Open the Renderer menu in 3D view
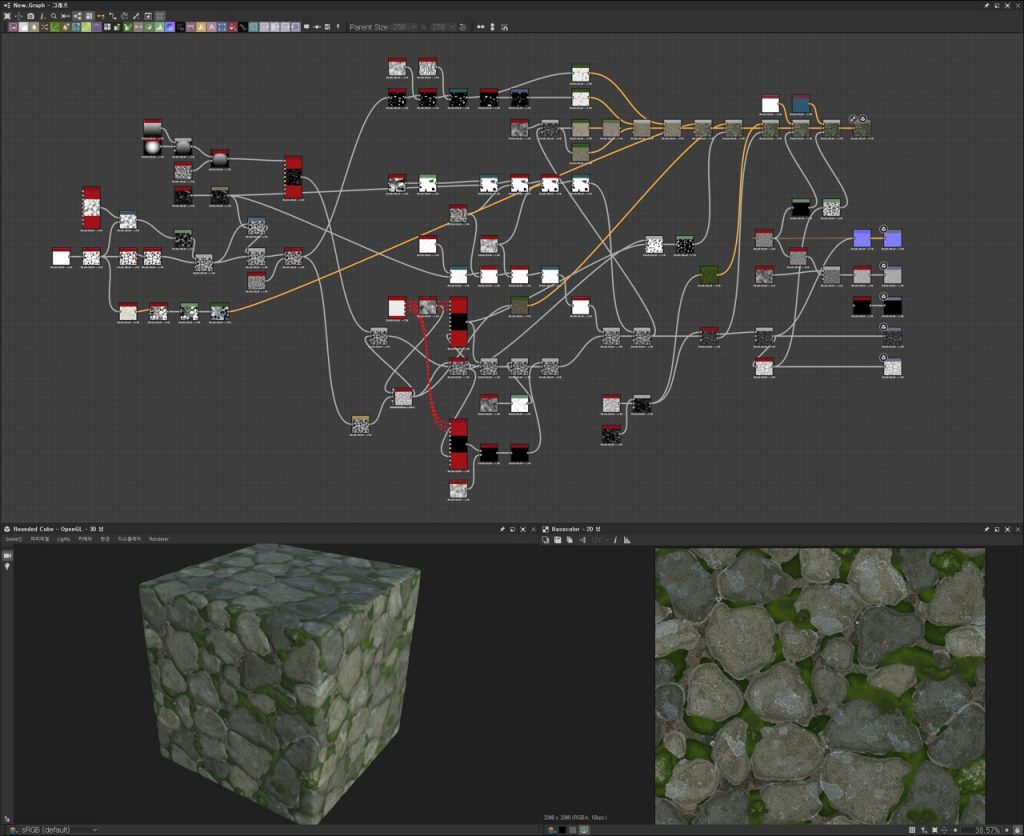The width and height of the screenshot is (1024, 836). pyautogui.click(x=159, y=539)
